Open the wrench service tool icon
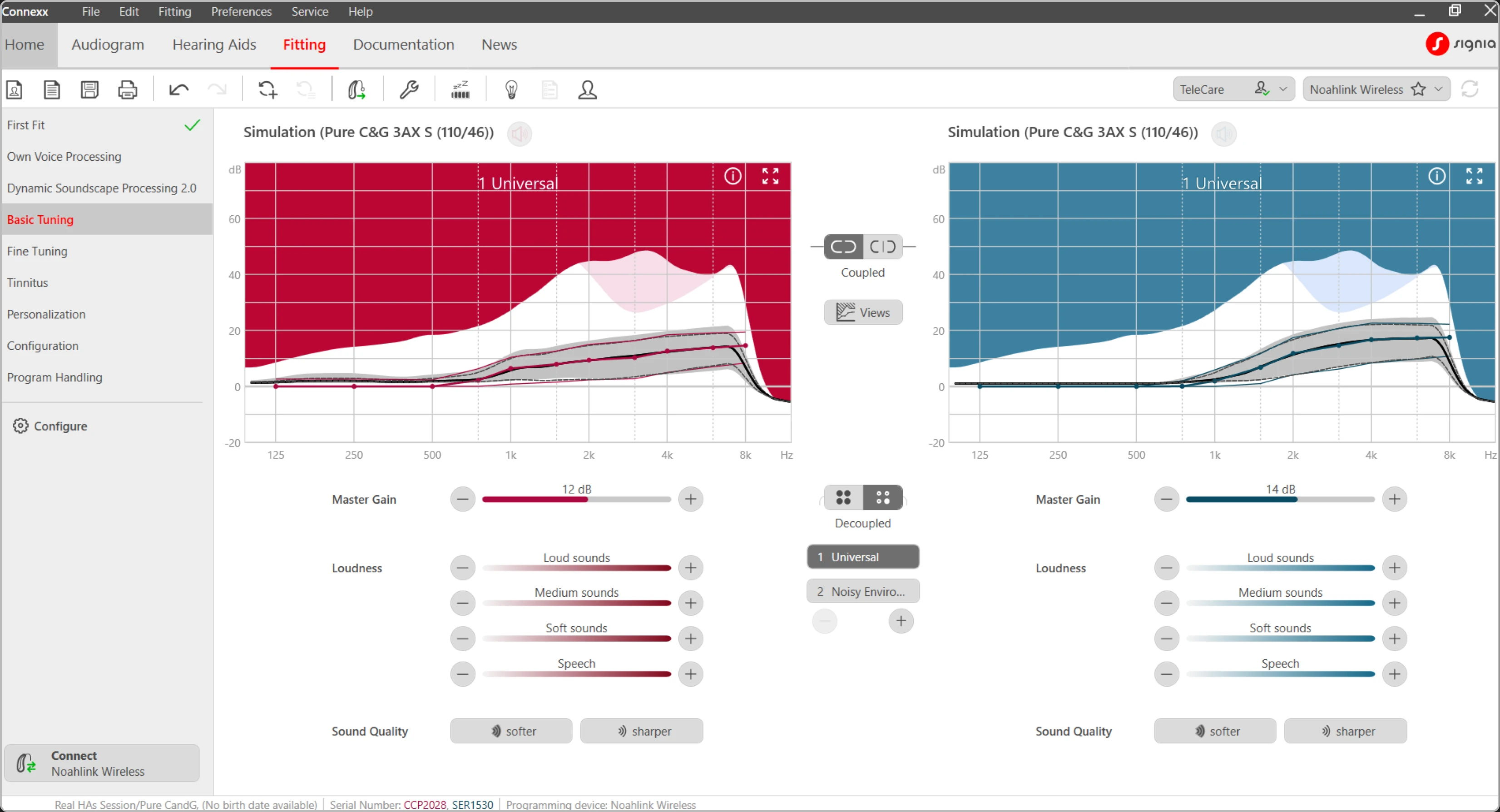The height and width of the screenshot is (812, 1500). click(x=409, y=90)
